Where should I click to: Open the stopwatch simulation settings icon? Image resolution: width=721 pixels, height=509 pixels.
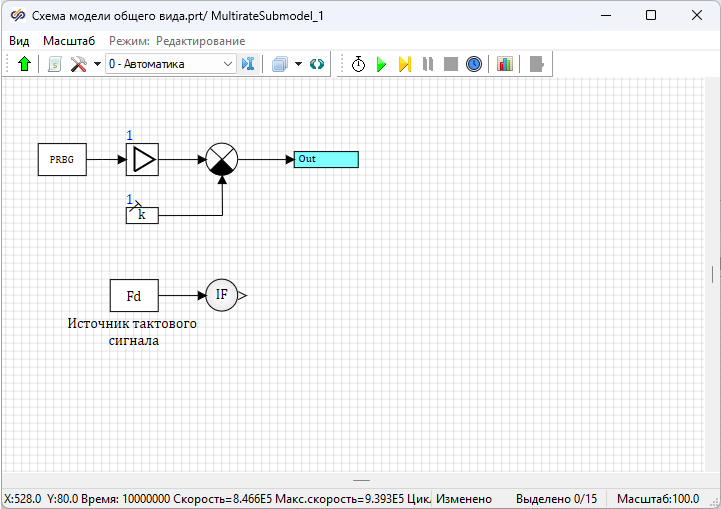pos(358,64)
